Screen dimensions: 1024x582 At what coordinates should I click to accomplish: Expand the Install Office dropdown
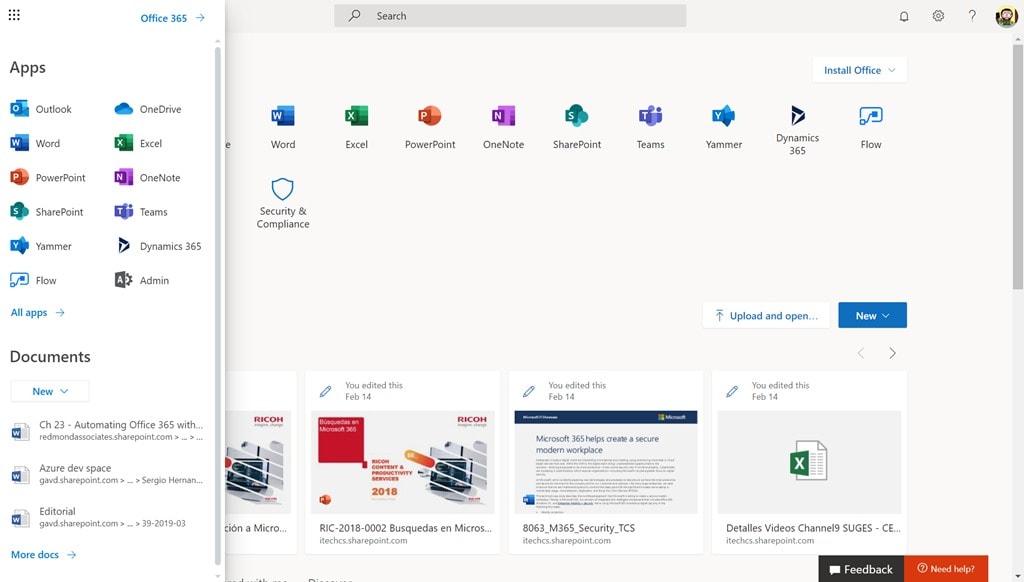[x=859, y=70]
